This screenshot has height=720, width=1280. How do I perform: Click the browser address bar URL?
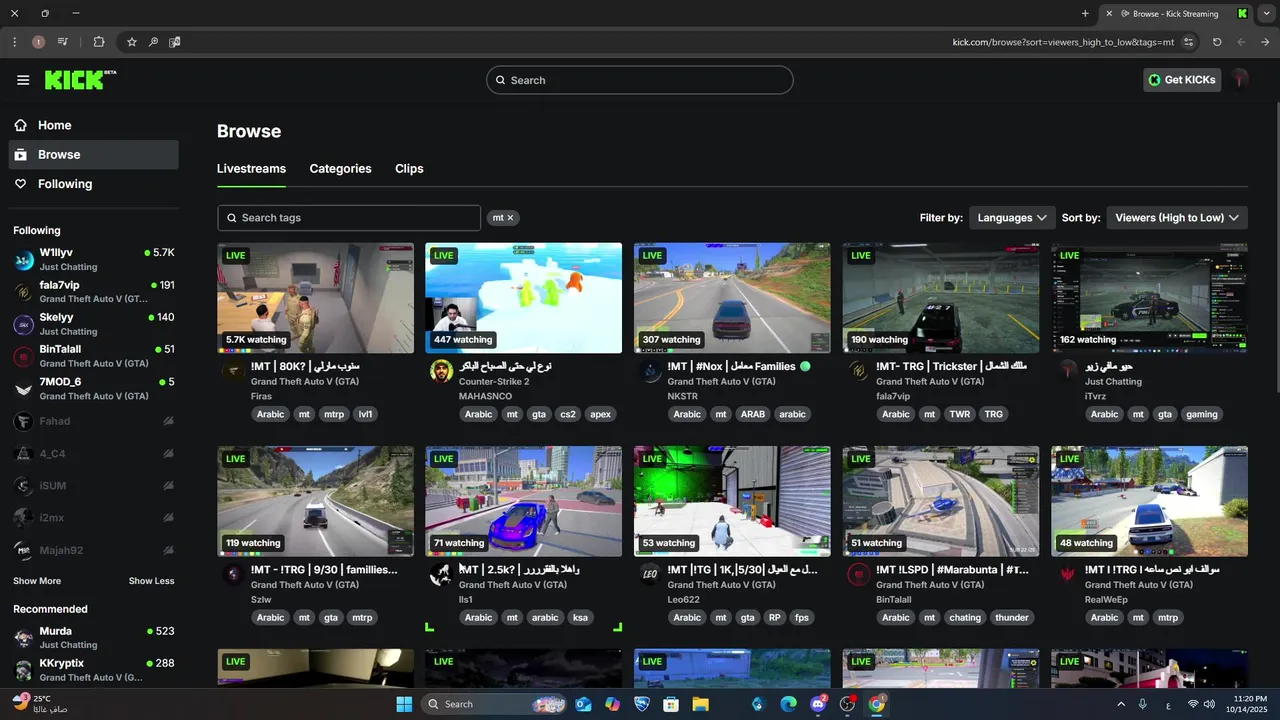pos(1063,42)
